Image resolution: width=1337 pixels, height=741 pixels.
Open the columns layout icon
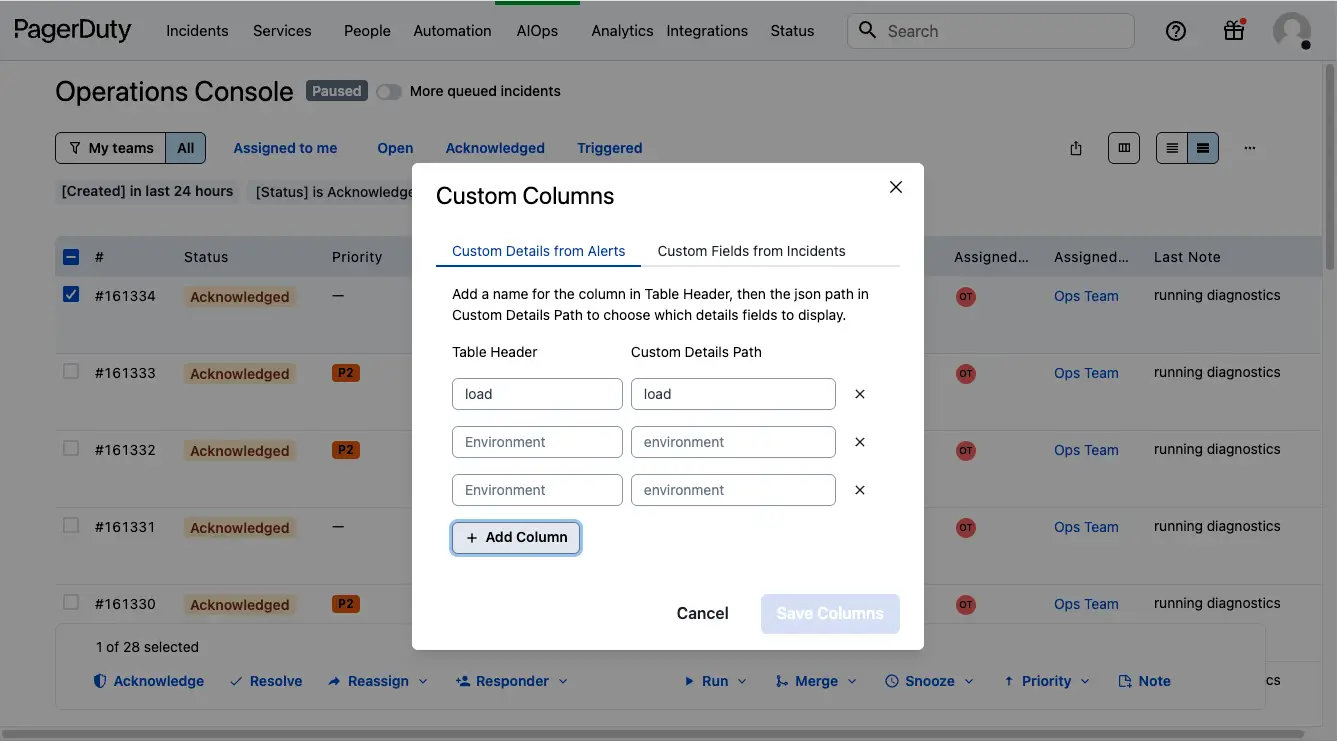(1124, 148)
